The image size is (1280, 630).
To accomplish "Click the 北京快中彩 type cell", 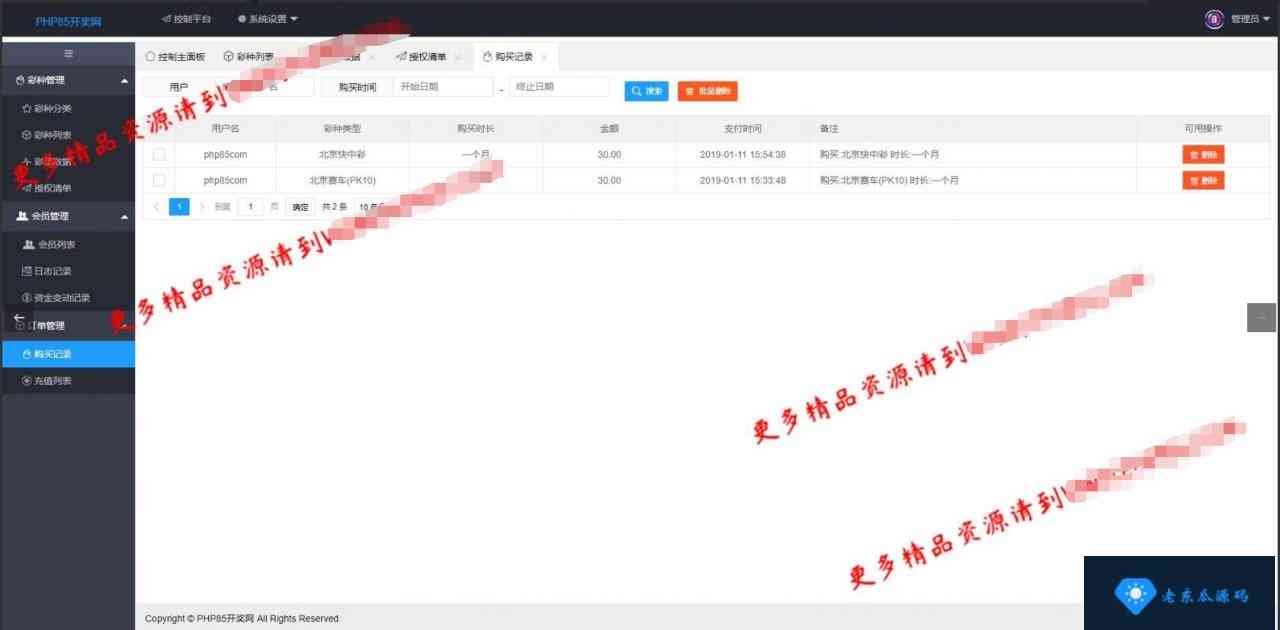I will pos(342,154).
